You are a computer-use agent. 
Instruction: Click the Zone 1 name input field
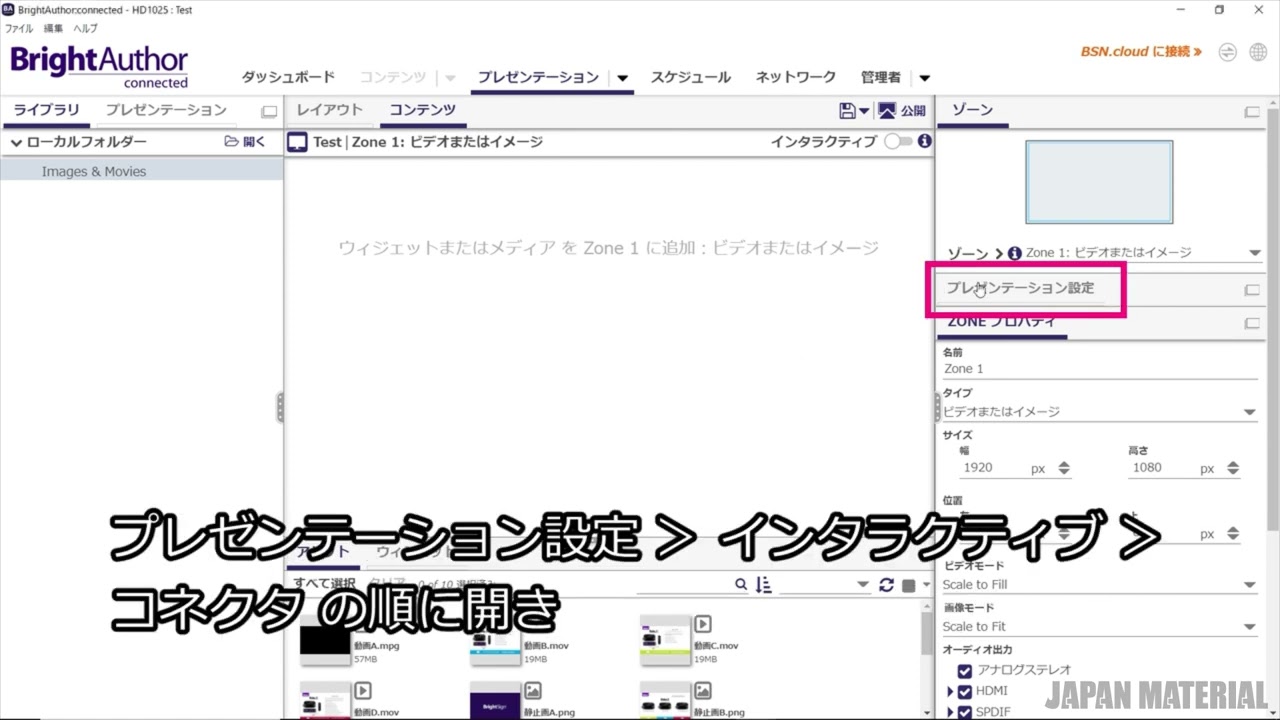1100,369
